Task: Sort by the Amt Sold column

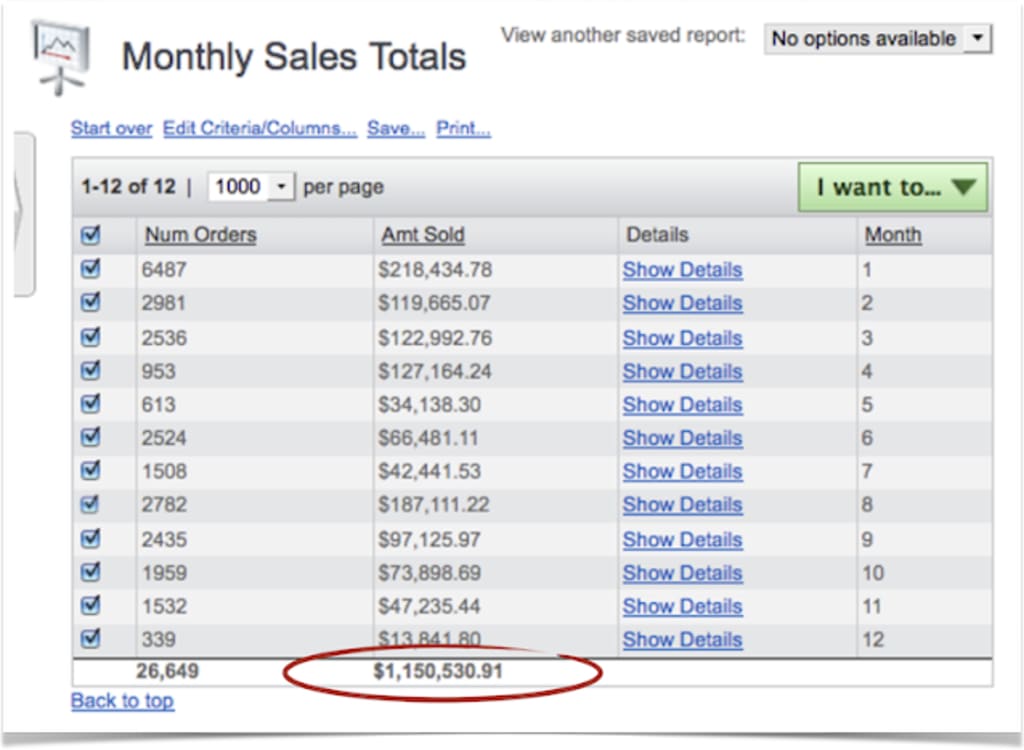Action: coord(423,235)
